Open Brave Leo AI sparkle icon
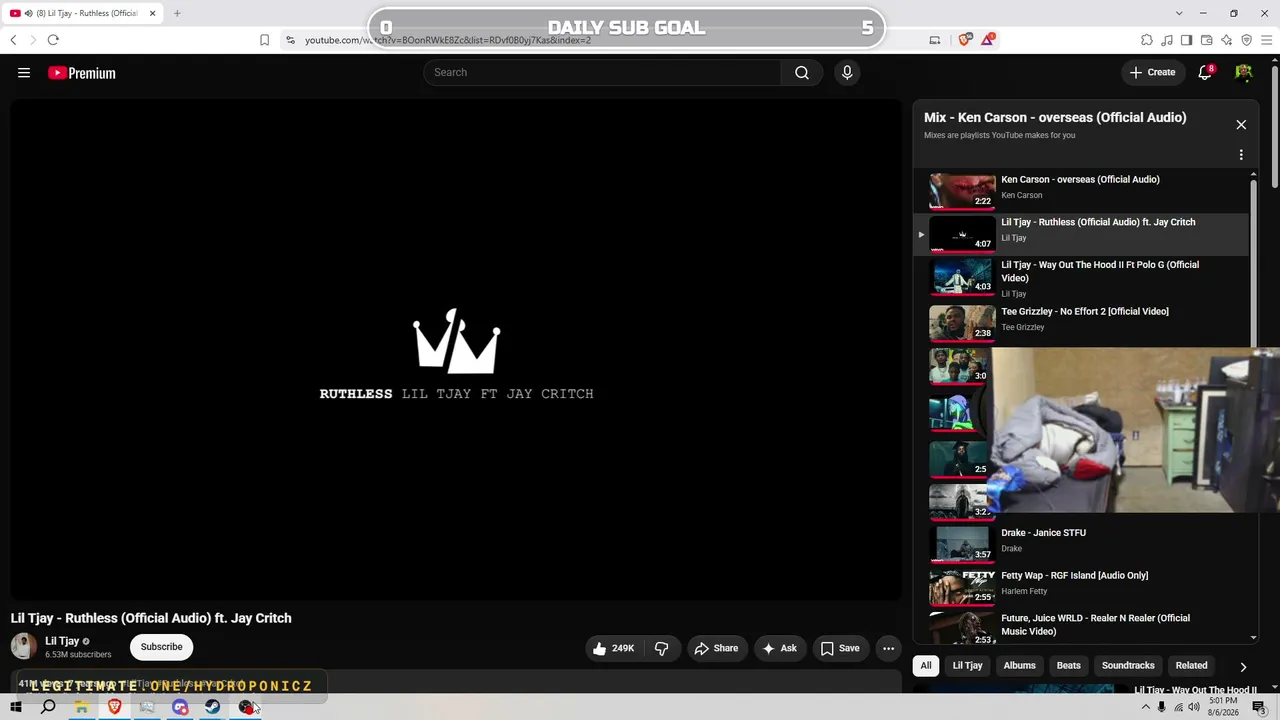1280x720 pixels. coord(1226,40)
